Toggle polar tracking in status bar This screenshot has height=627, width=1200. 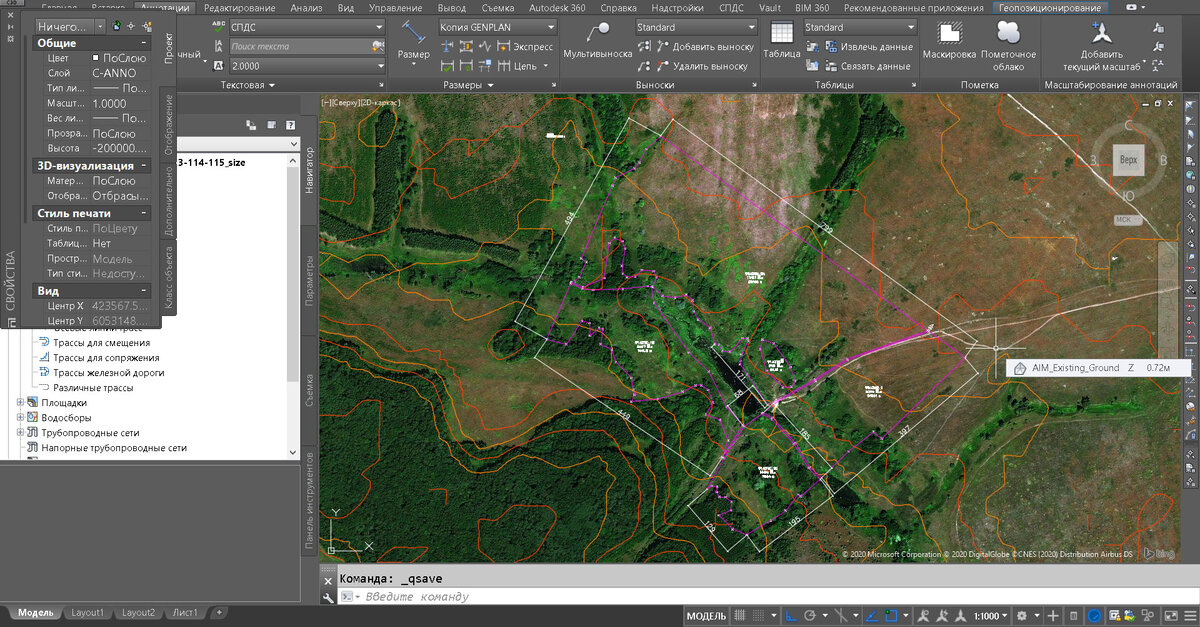(x=812, y=616)
